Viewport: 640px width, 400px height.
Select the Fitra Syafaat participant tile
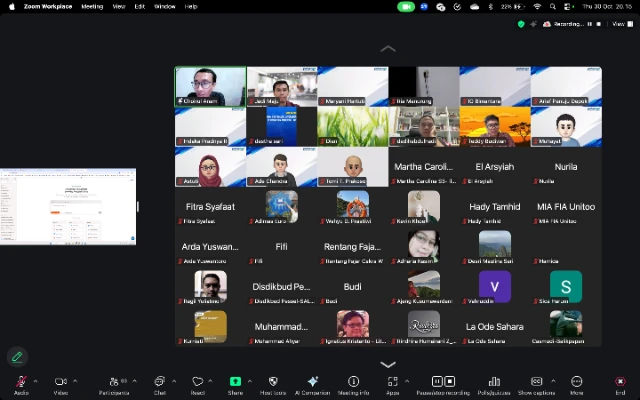point(210,207)
